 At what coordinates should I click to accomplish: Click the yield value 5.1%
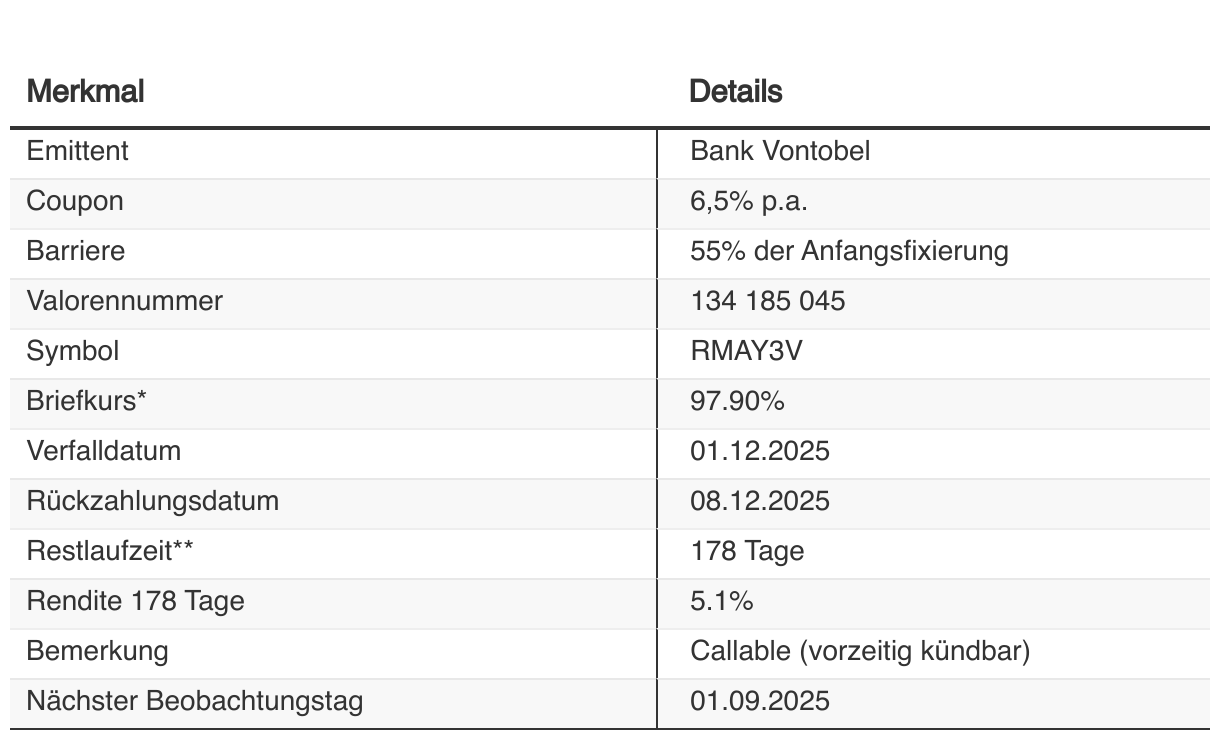coord(721,601)
